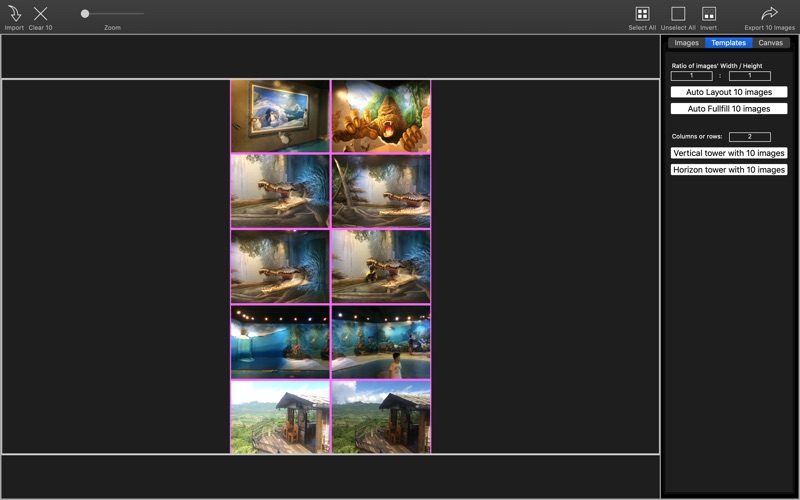Click the Invert selection icon
This screenshot has width=800, height=500.
(709, 14)
